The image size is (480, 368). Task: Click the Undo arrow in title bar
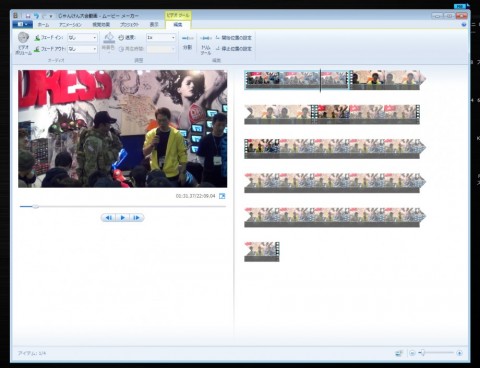click(36, 16)
